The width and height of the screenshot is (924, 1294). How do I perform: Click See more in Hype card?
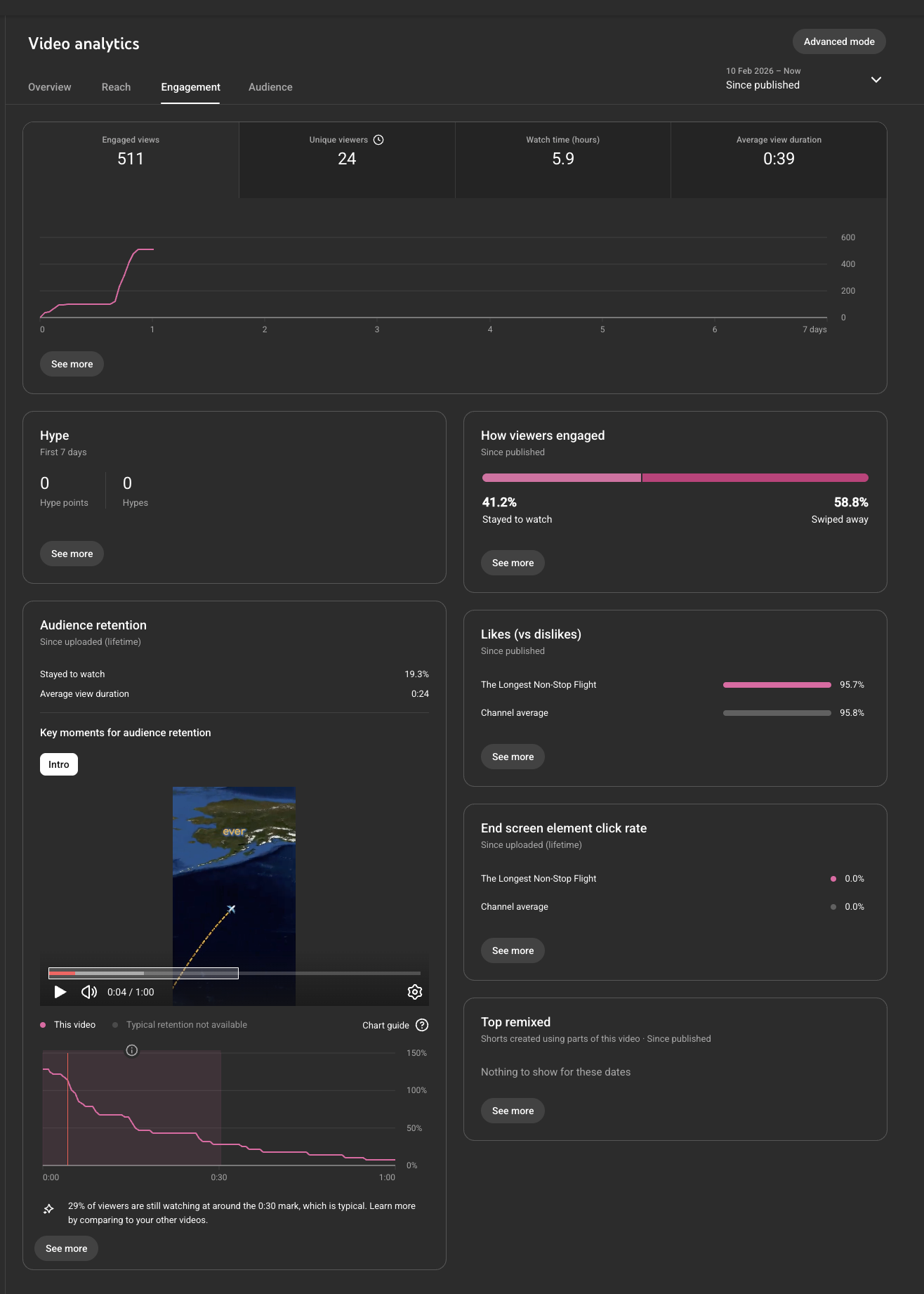[72, 554]
